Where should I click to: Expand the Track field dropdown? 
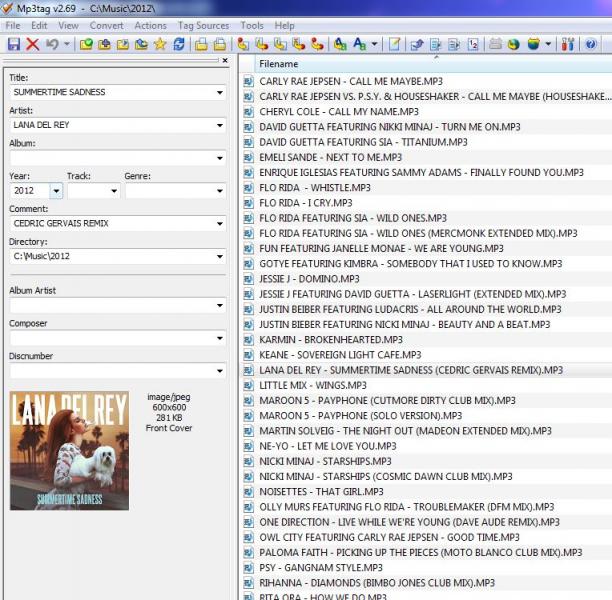click(x=114, y=191)
